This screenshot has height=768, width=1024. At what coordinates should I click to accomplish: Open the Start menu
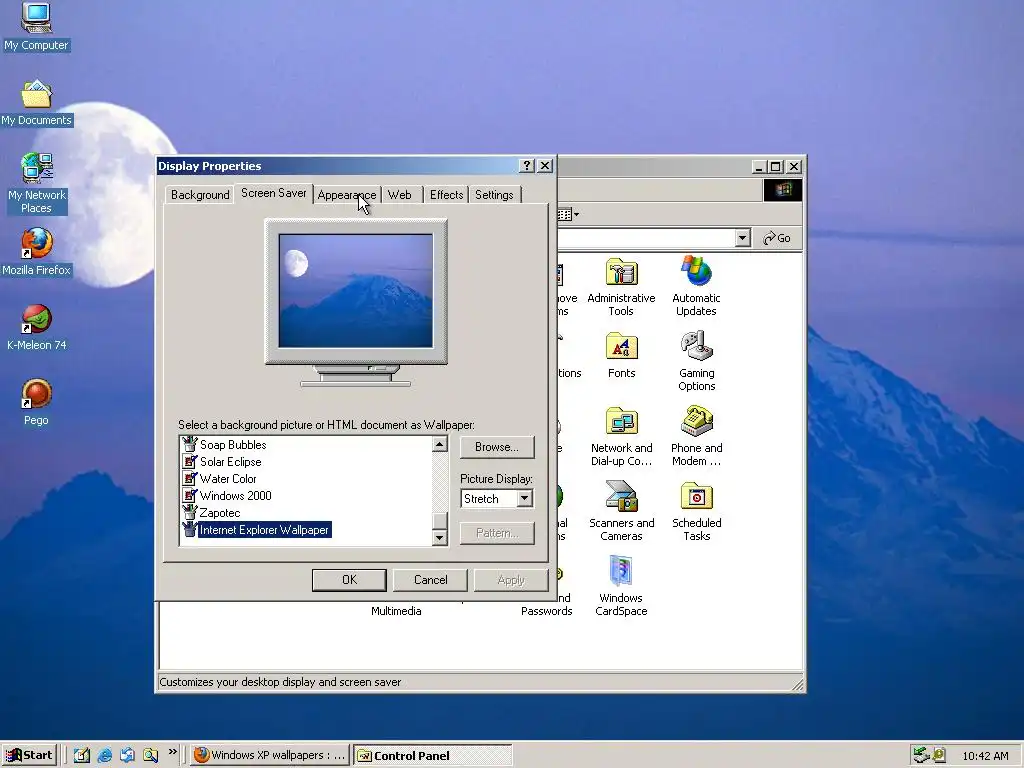point(29,755)
